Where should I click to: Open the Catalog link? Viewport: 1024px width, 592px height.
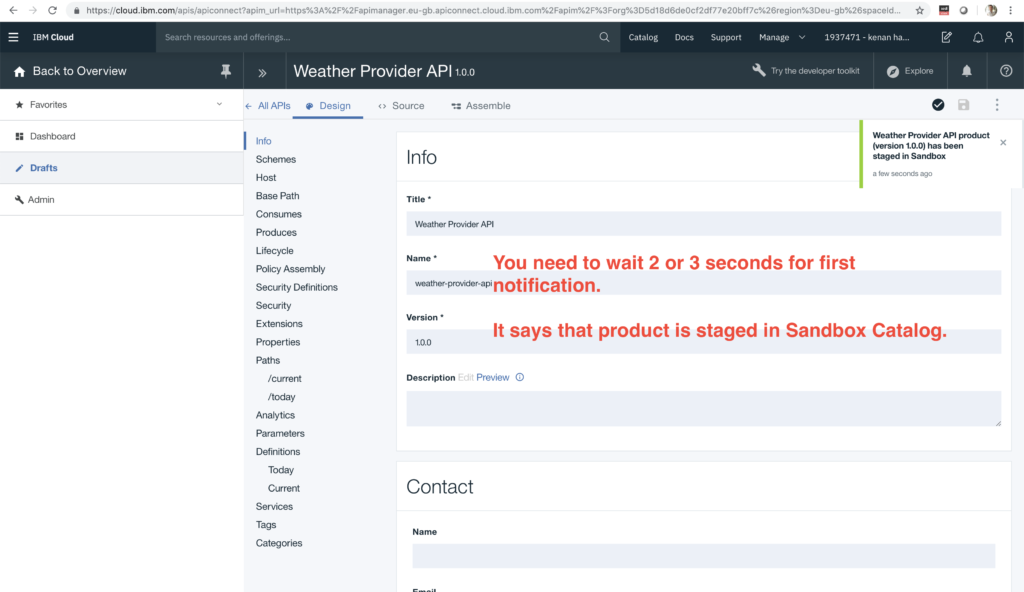[643, 37]
